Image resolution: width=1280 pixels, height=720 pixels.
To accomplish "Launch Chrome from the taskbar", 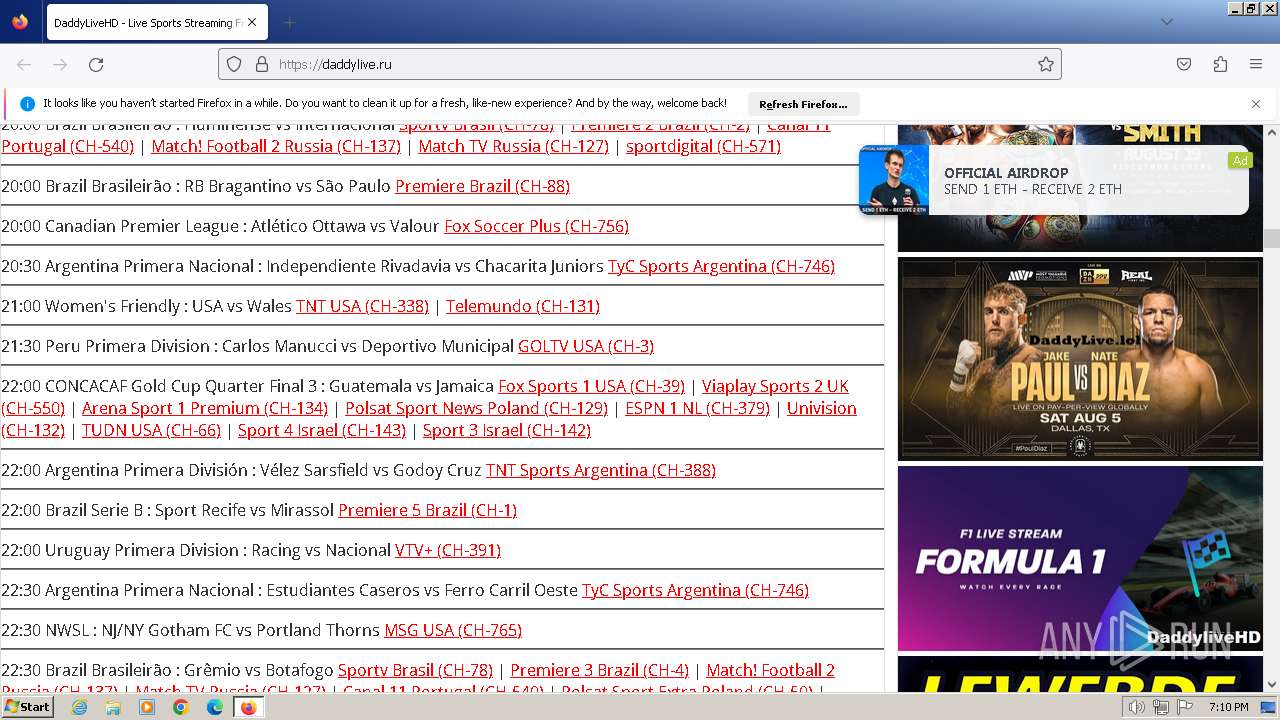I will tap(181, 707).
